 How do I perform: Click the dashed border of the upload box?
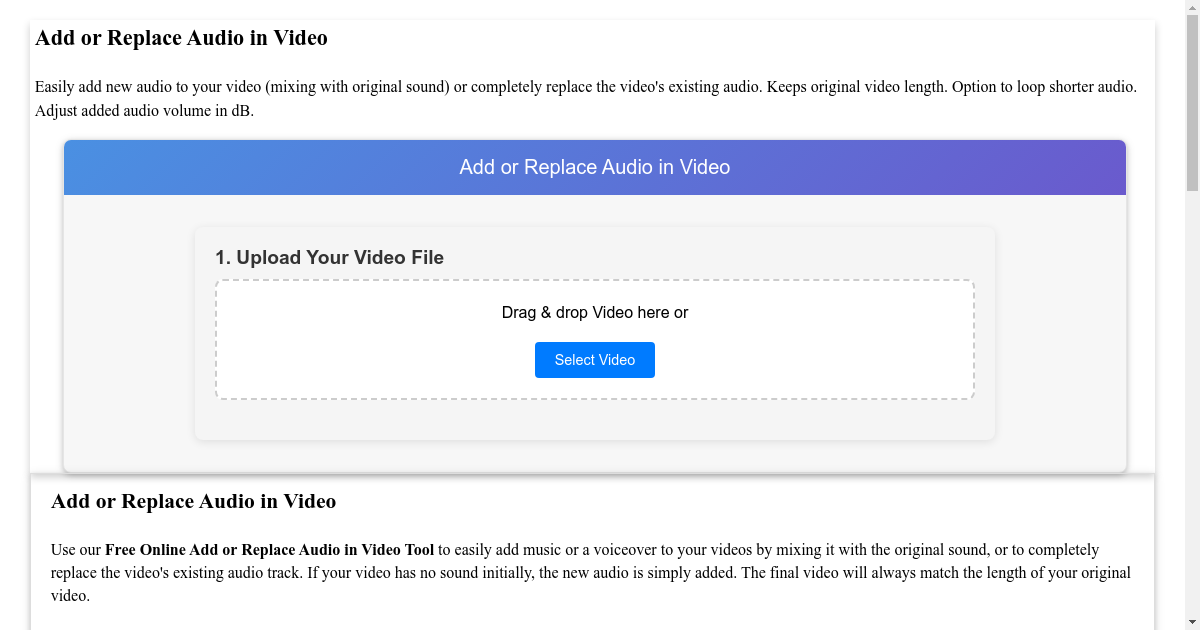tap(595, 281)
